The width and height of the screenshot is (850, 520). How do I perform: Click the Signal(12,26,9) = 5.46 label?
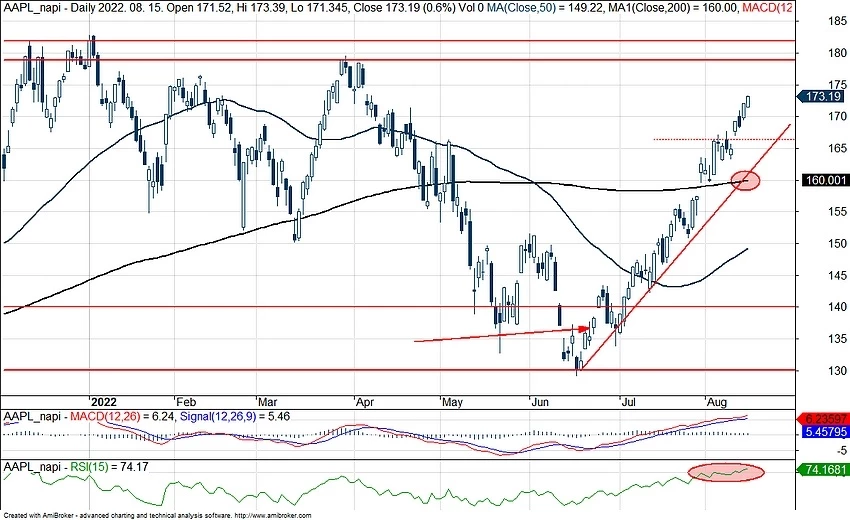point(235,416)
